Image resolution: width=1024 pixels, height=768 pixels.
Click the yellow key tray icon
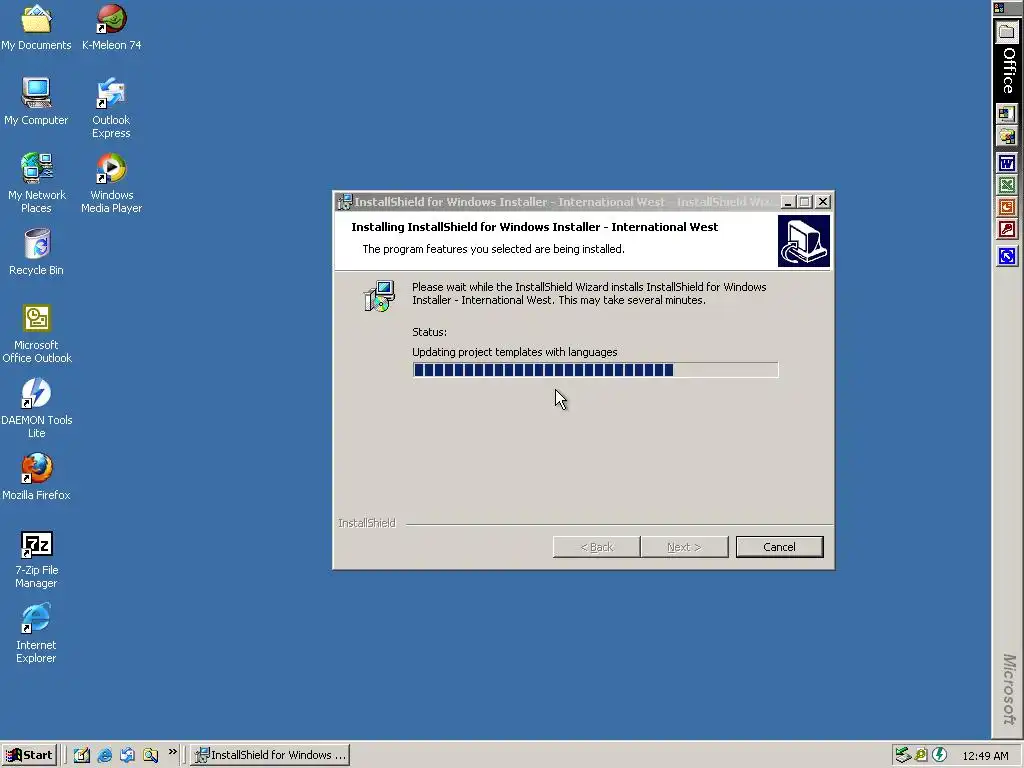921,755
